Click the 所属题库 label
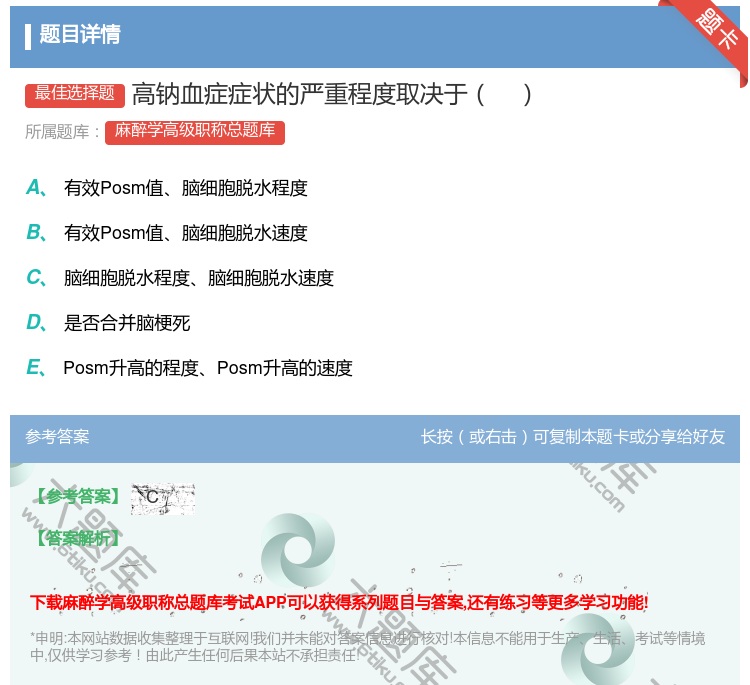Viewport: 750px width, 685px height. pyautogui.click(x=63, y=132)
